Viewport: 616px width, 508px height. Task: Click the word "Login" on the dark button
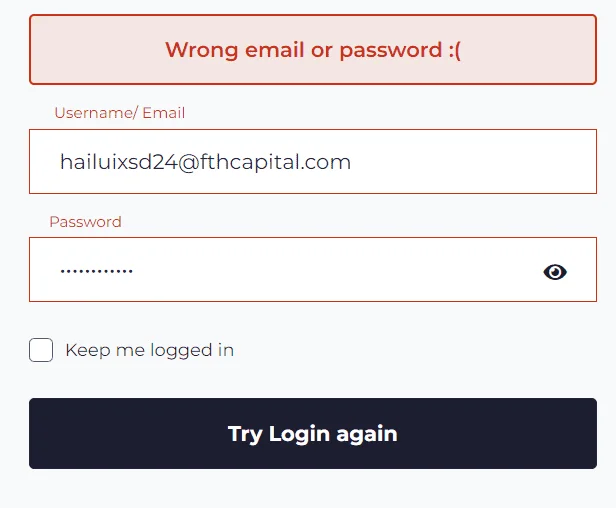pyautogui.click(x=299, y=435)
